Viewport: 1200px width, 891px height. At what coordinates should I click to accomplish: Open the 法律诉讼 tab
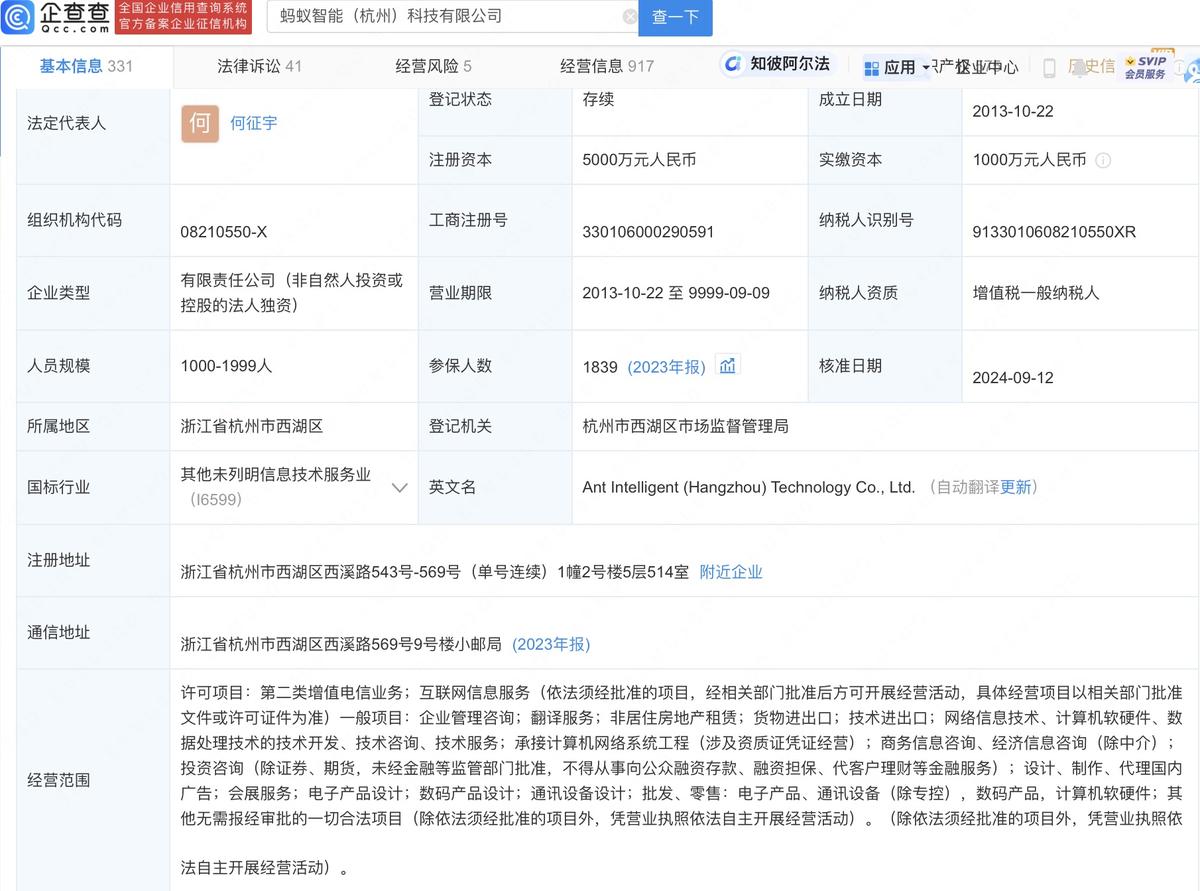(260, 66)
